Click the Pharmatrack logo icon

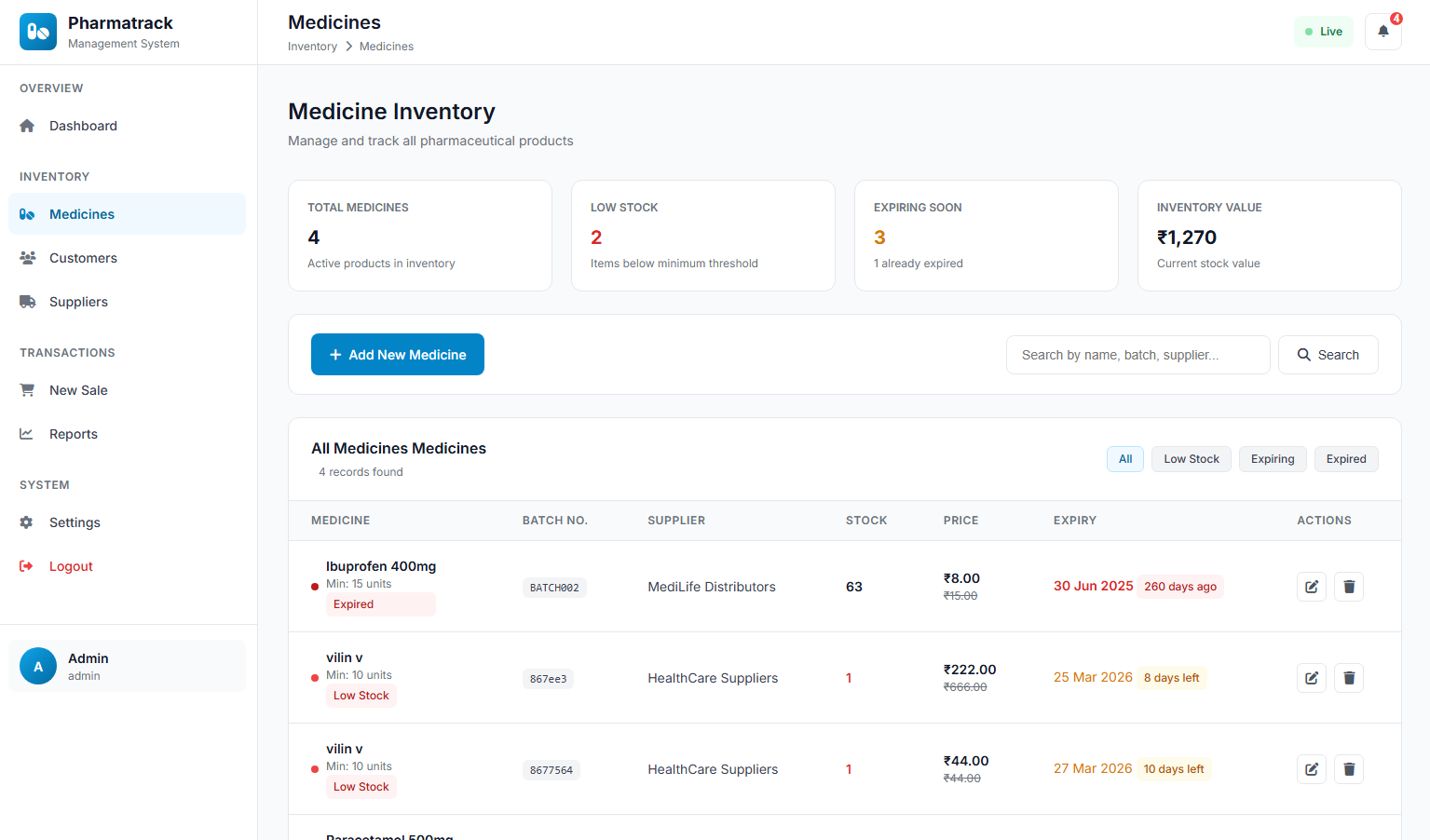tap(38, 32)
